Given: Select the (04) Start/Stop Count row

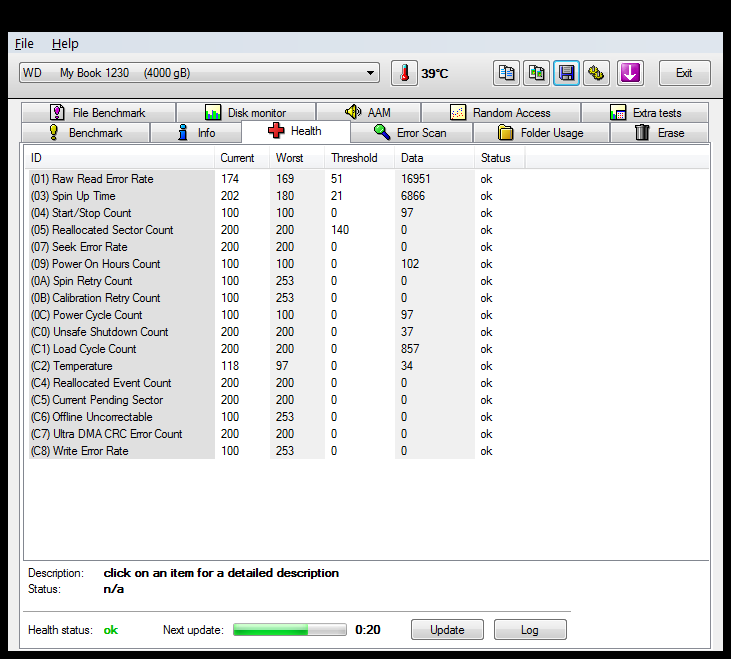Looking at the screenshot, I should pyautogui.click(x=275, y=213).
